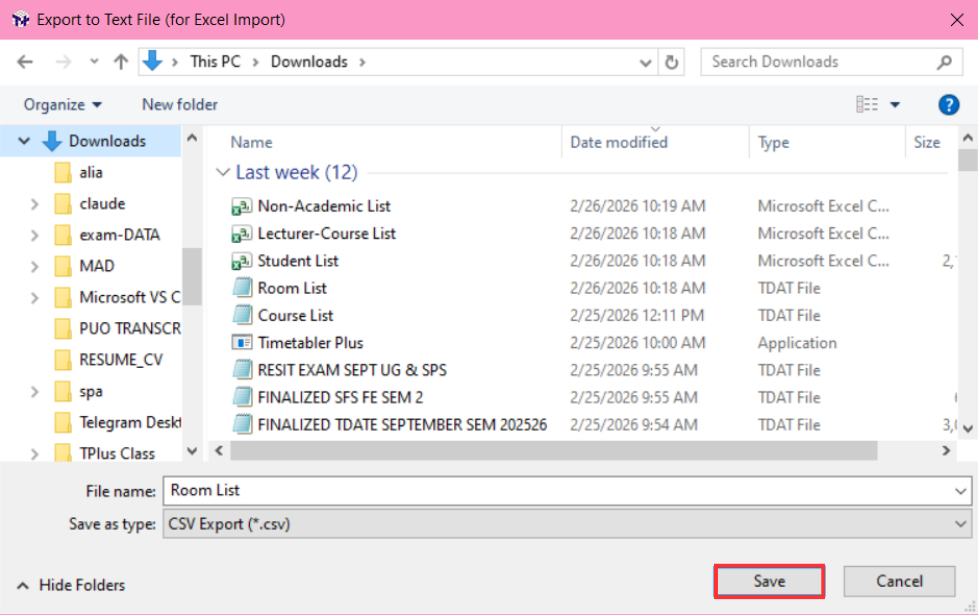The height and width of the screenshot is (615, 979).
Task: Refresh the Downloads folder view
Action: click(x=672, y=62)
